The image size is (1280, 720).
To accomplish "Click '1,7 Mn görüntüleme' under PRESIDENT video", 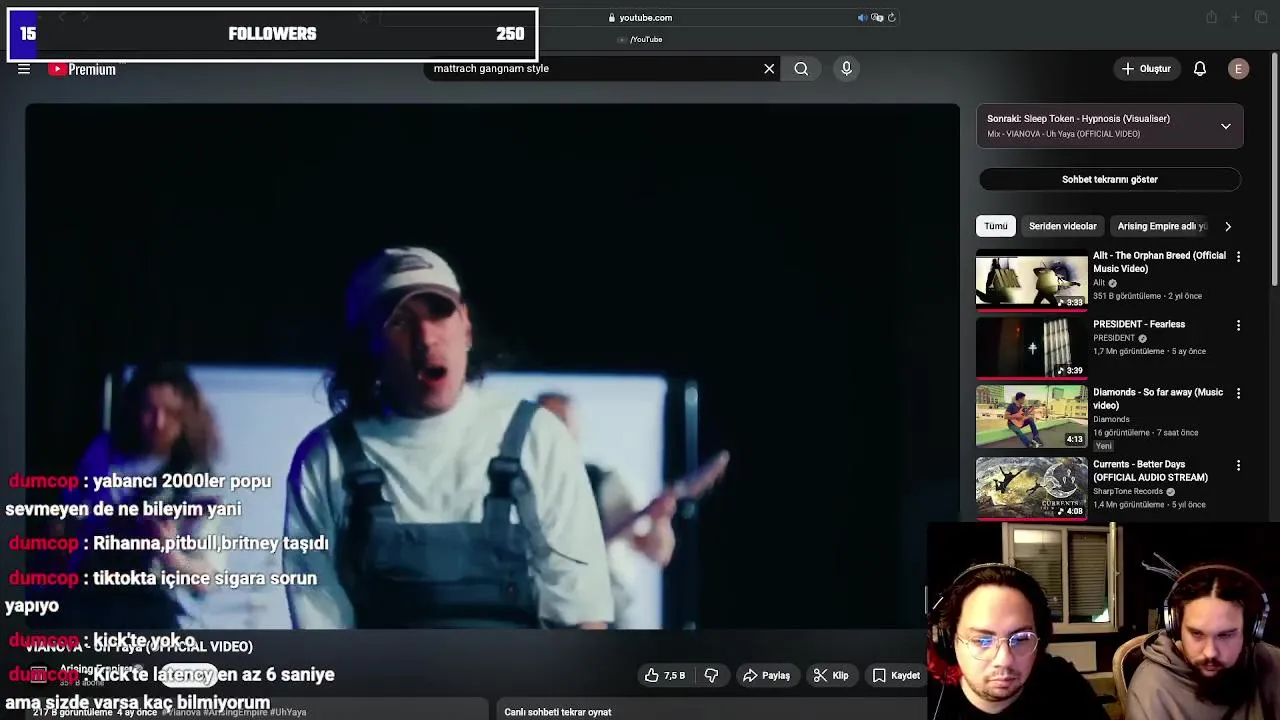I will [1128, 352].
